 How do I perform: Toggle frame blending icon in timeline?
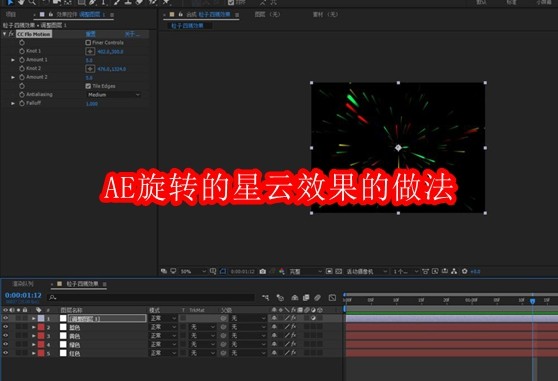(306, 297)
